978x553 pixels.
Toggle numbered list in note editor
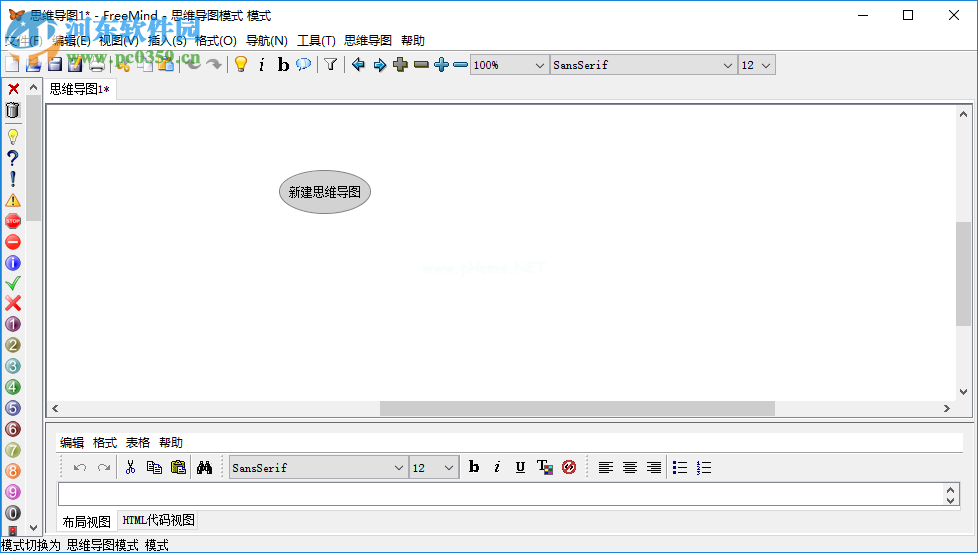pos(704,468)
